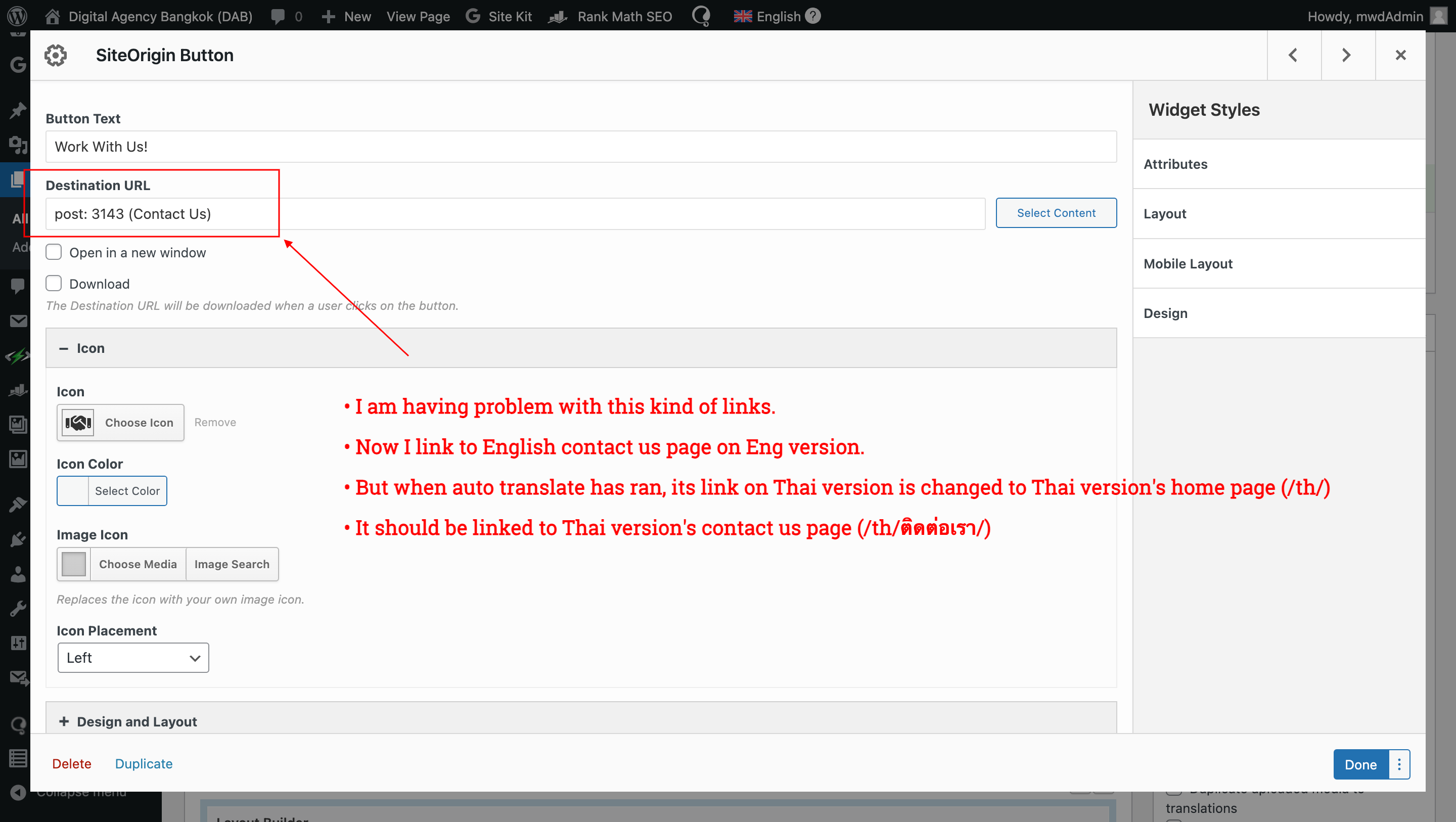Open Rank Math from the sidebar chart icon
1456x822 pixels.
click(x=18, y=390)
